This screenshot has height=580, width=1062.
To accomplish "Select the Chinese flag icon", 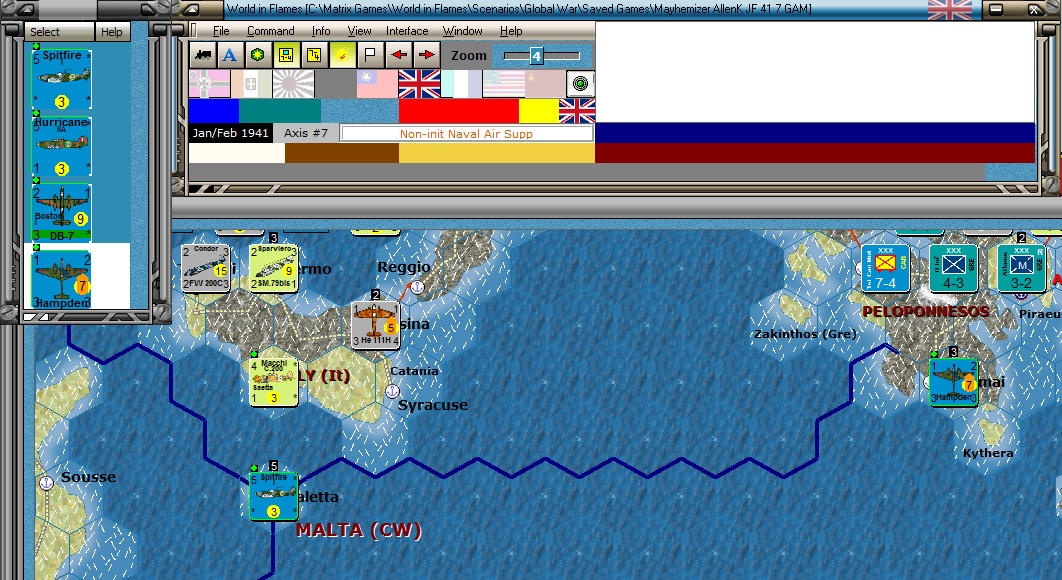I will (377, 84).
